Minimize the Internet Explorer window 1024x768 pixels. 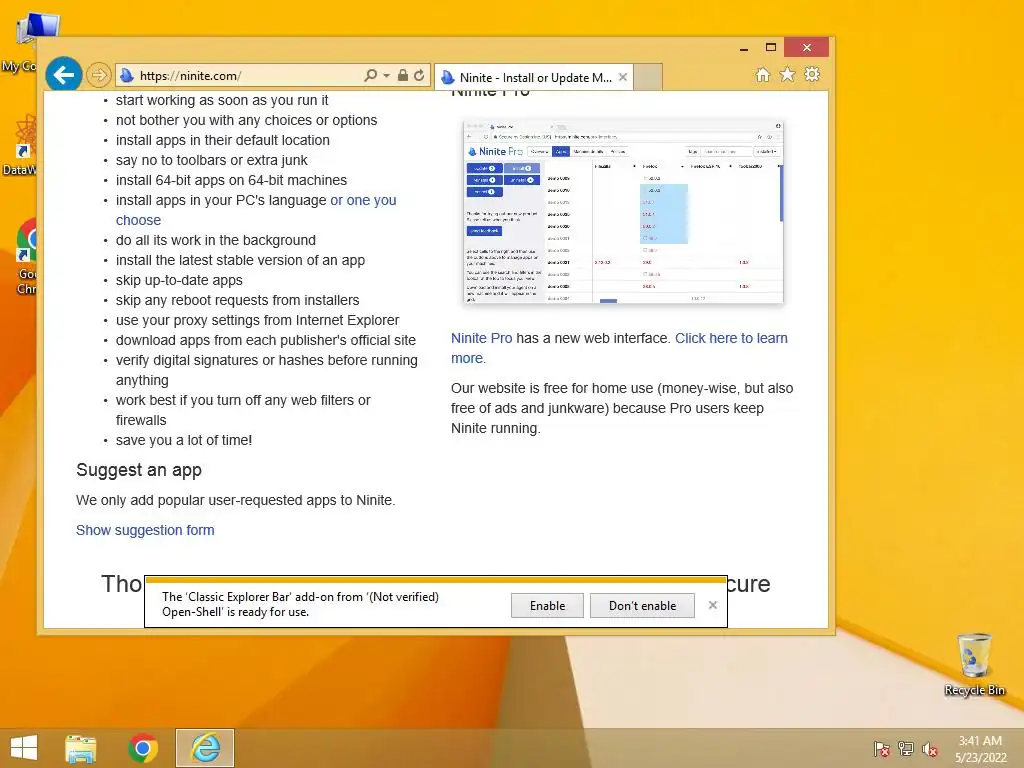point(744,48)
